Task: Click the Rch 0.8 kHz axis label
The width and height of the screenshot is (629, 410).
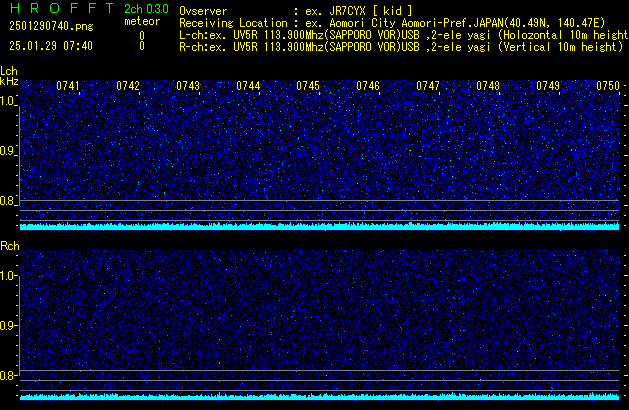Action: (7, 375)
